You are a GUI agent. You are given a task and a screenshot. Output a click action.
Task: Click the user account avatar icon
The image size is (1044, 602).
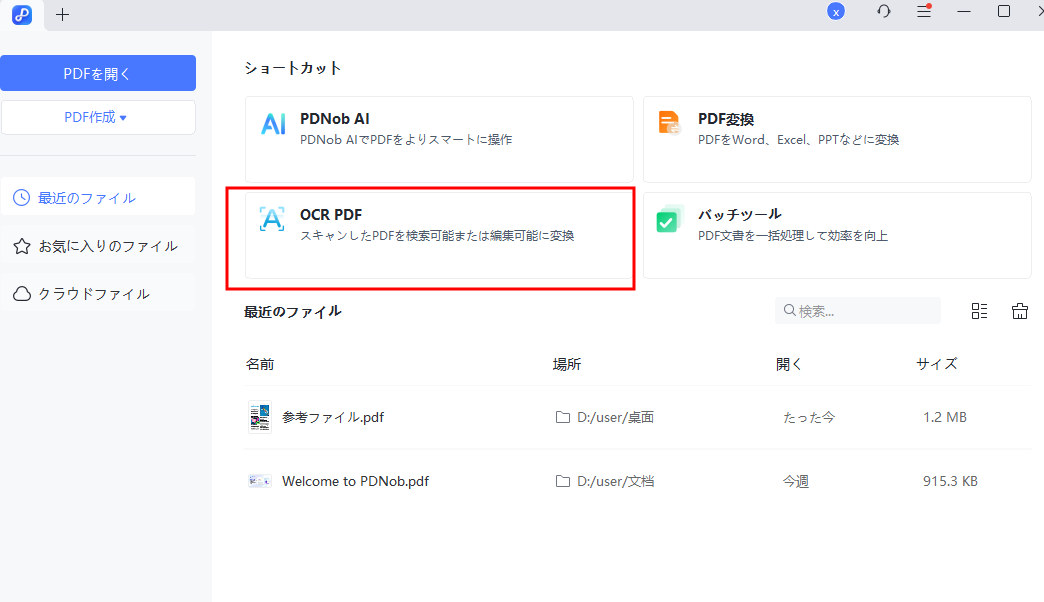tap(836, 12)
